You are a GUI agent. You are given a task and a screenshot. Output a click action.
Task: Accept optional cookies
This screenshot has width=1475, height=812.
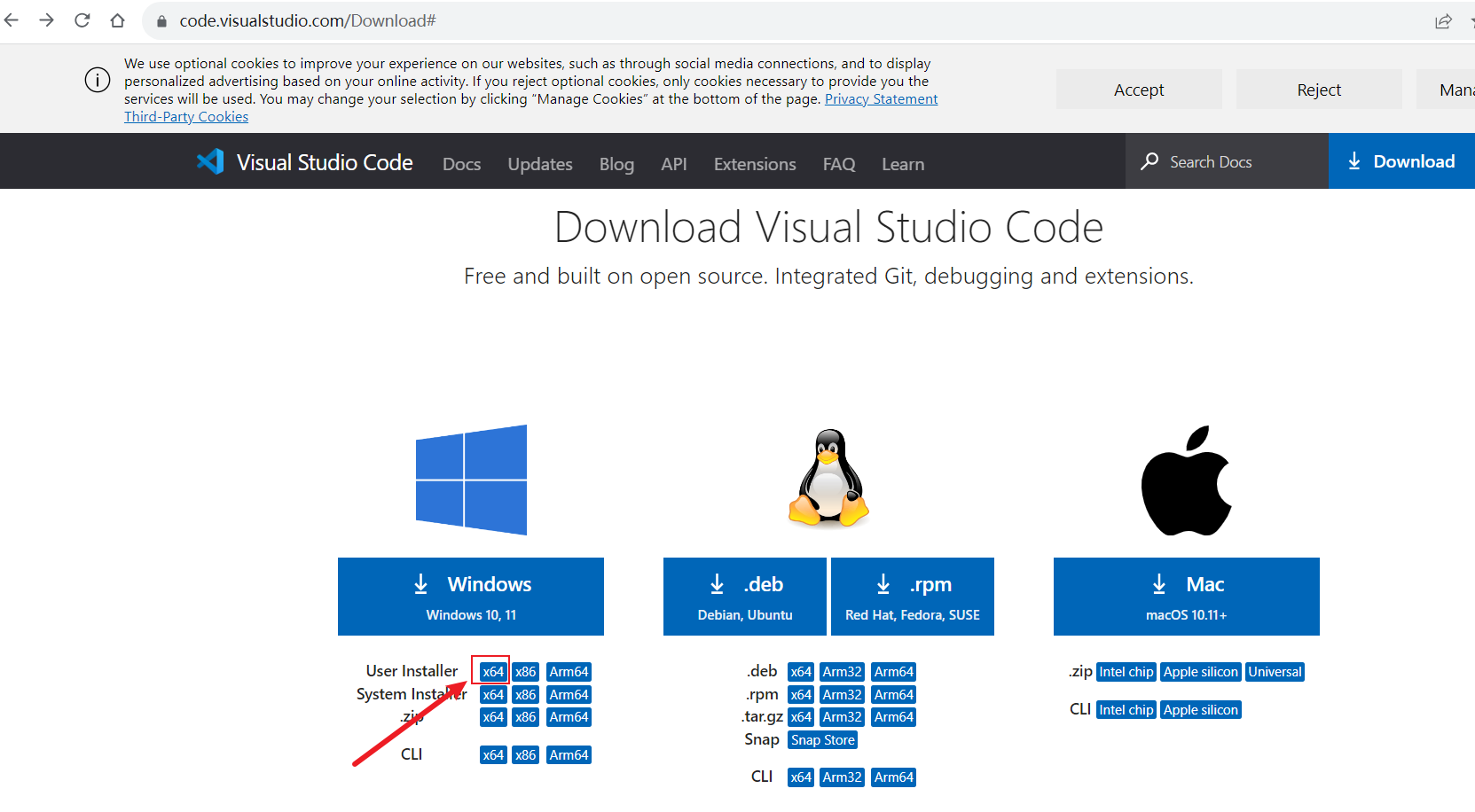[1139, 90]
